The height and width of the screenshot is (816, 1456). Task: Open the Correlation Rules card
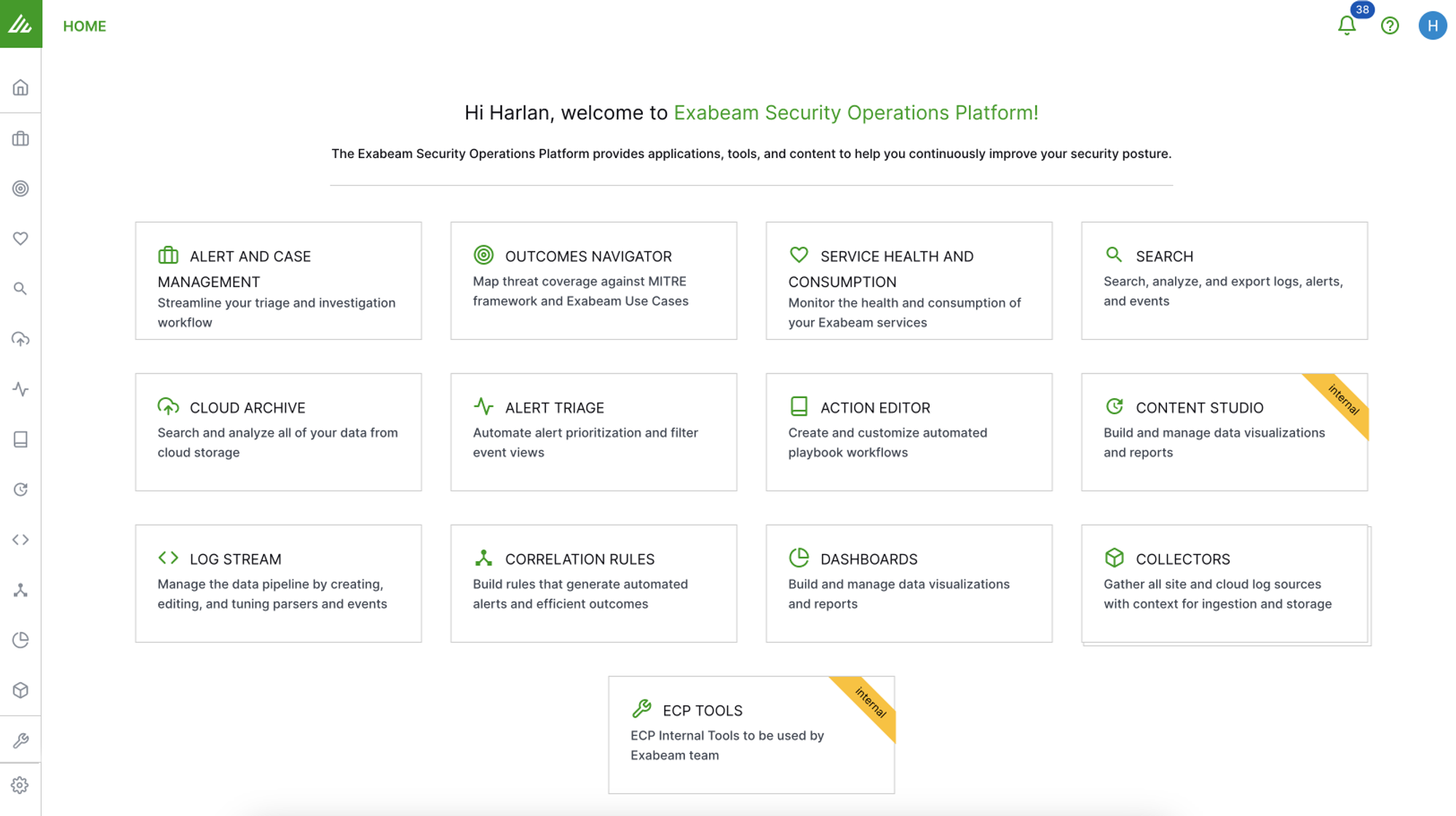593,583
